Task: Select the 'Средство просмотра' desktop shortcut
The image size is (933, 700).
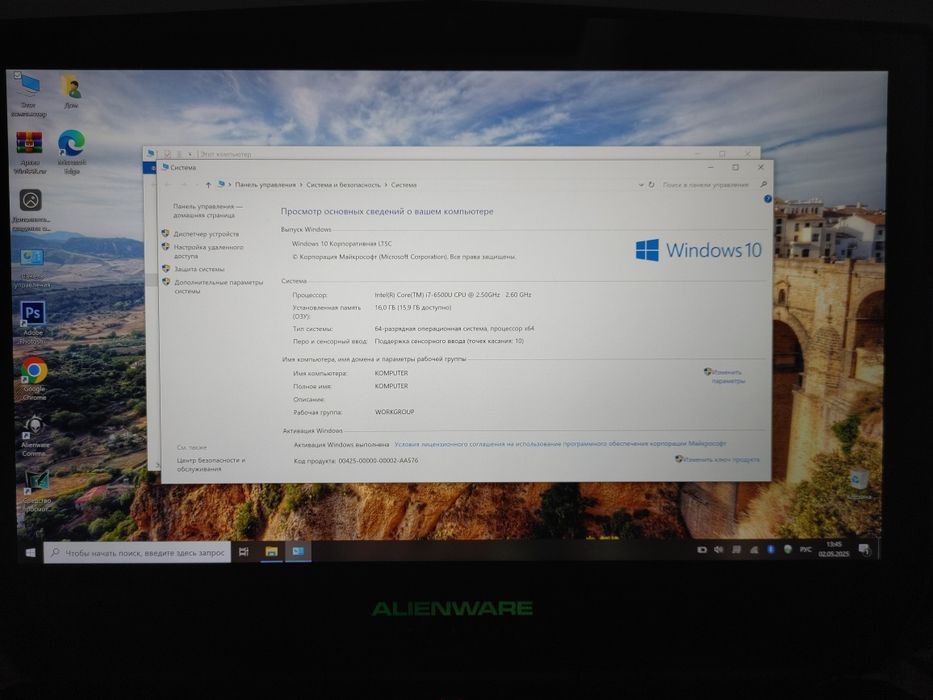Action: [37, 490]
